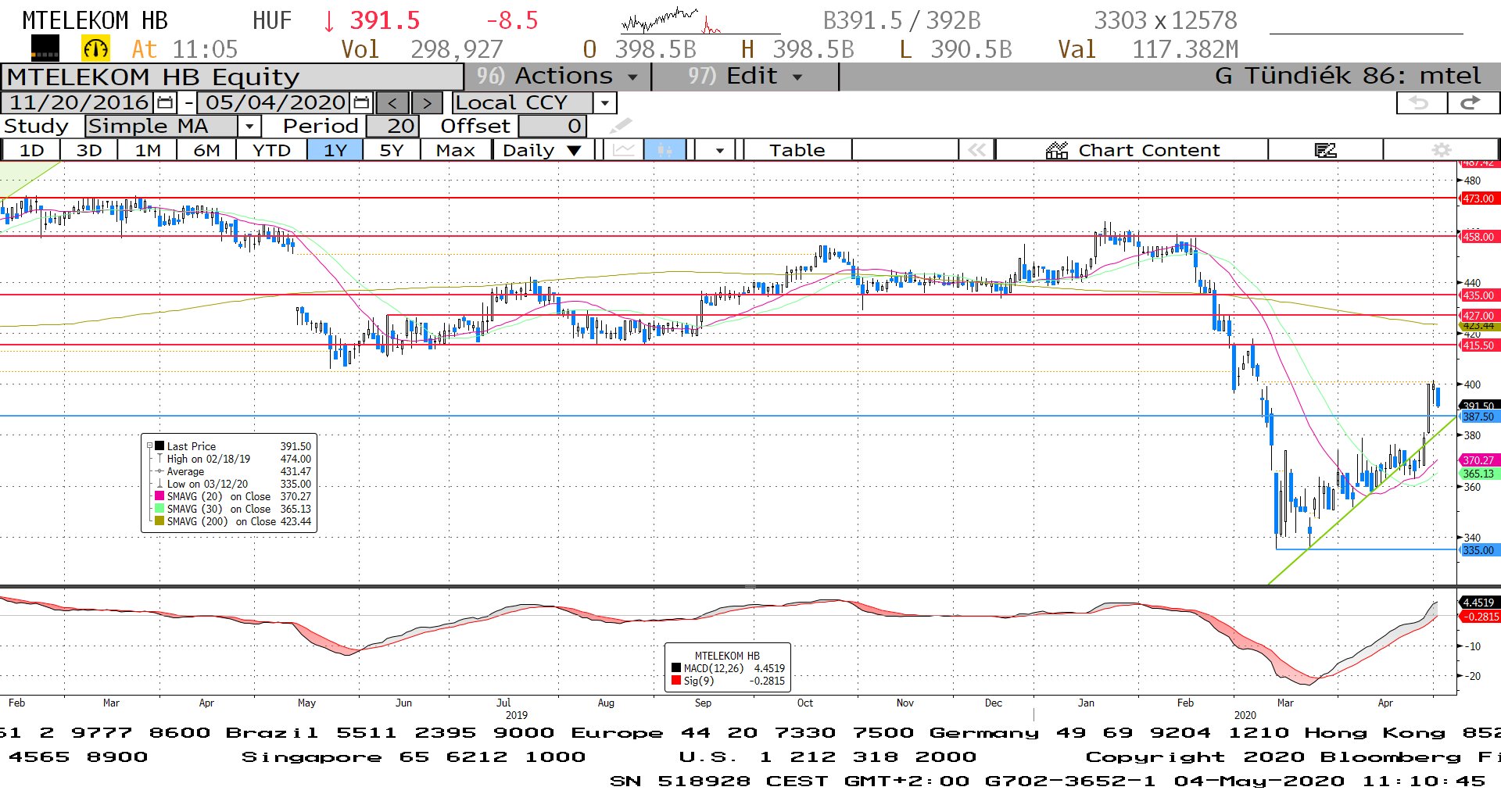1501x812 pixels.
Task: Click the start date field 11/20/2016
Action: pos(78,102)
